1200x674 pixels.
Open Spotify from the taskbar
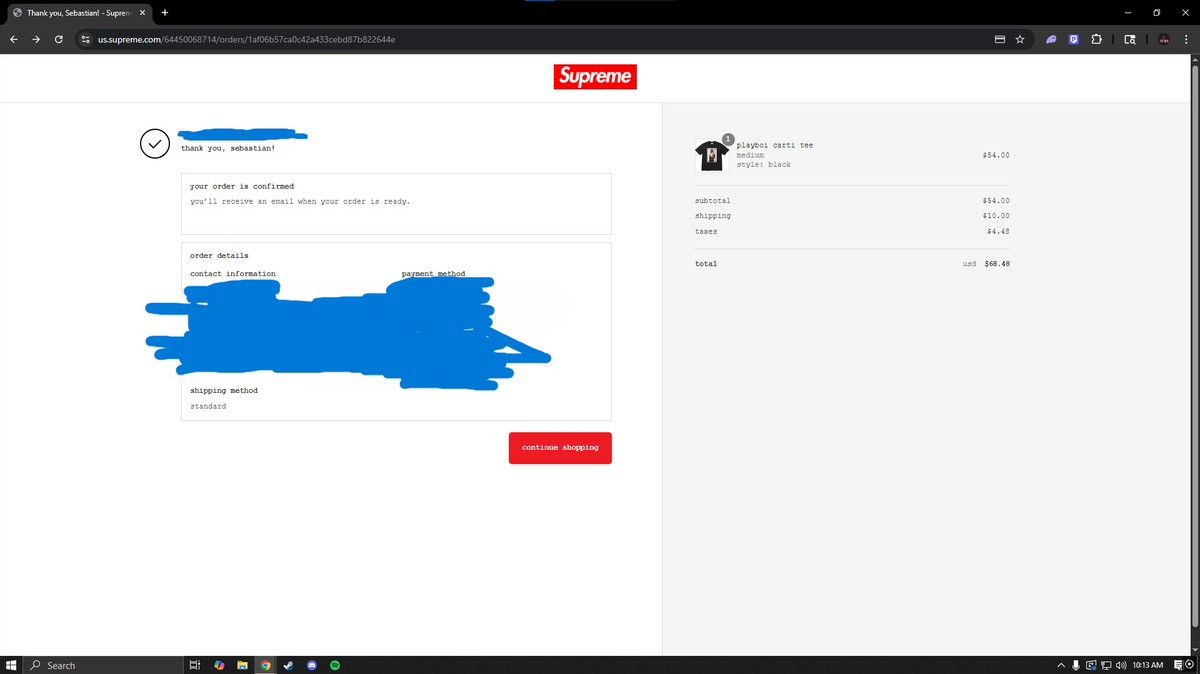[x=335, y=665]
